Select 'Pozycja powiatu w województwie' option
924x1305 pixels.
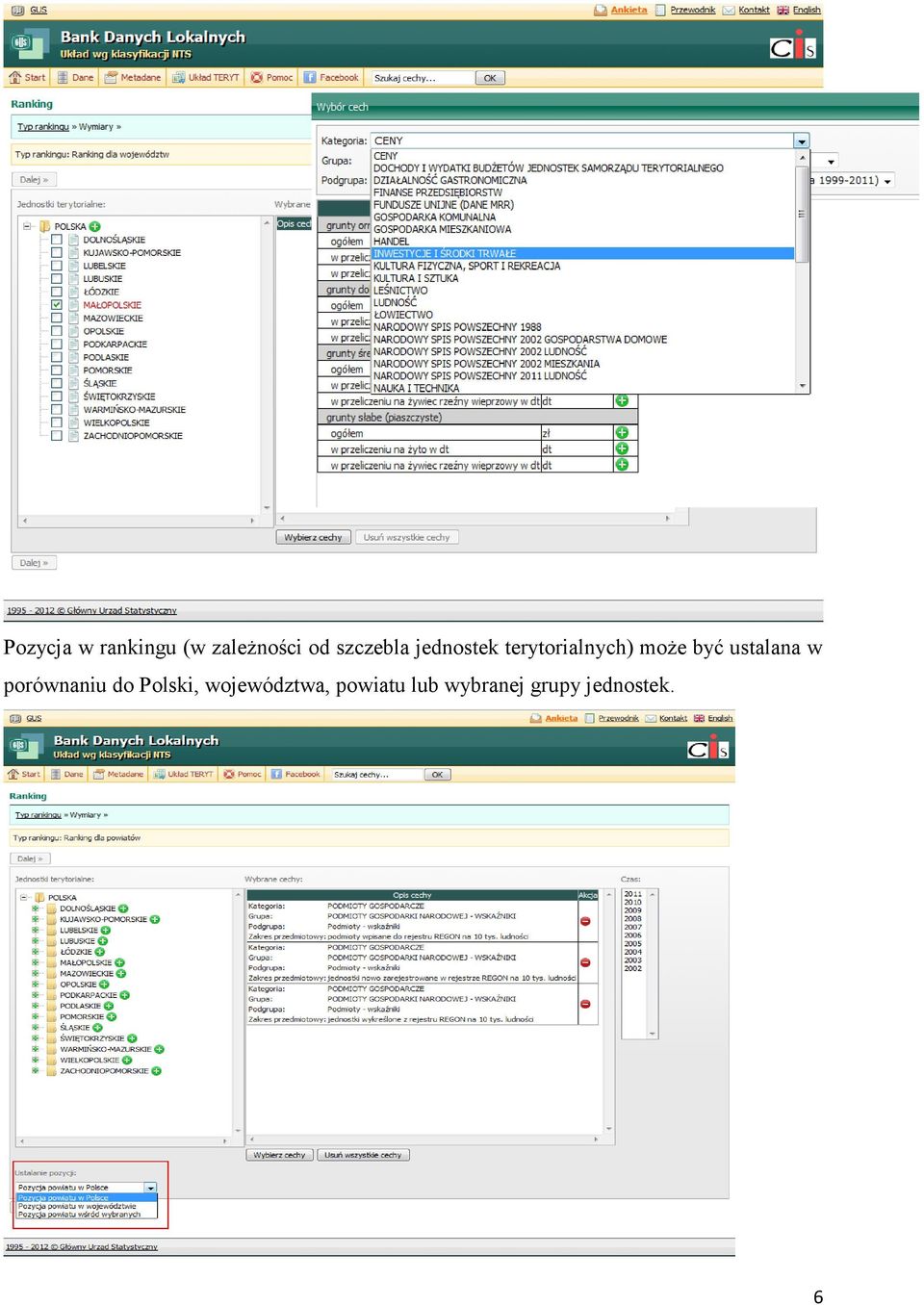87,1206
